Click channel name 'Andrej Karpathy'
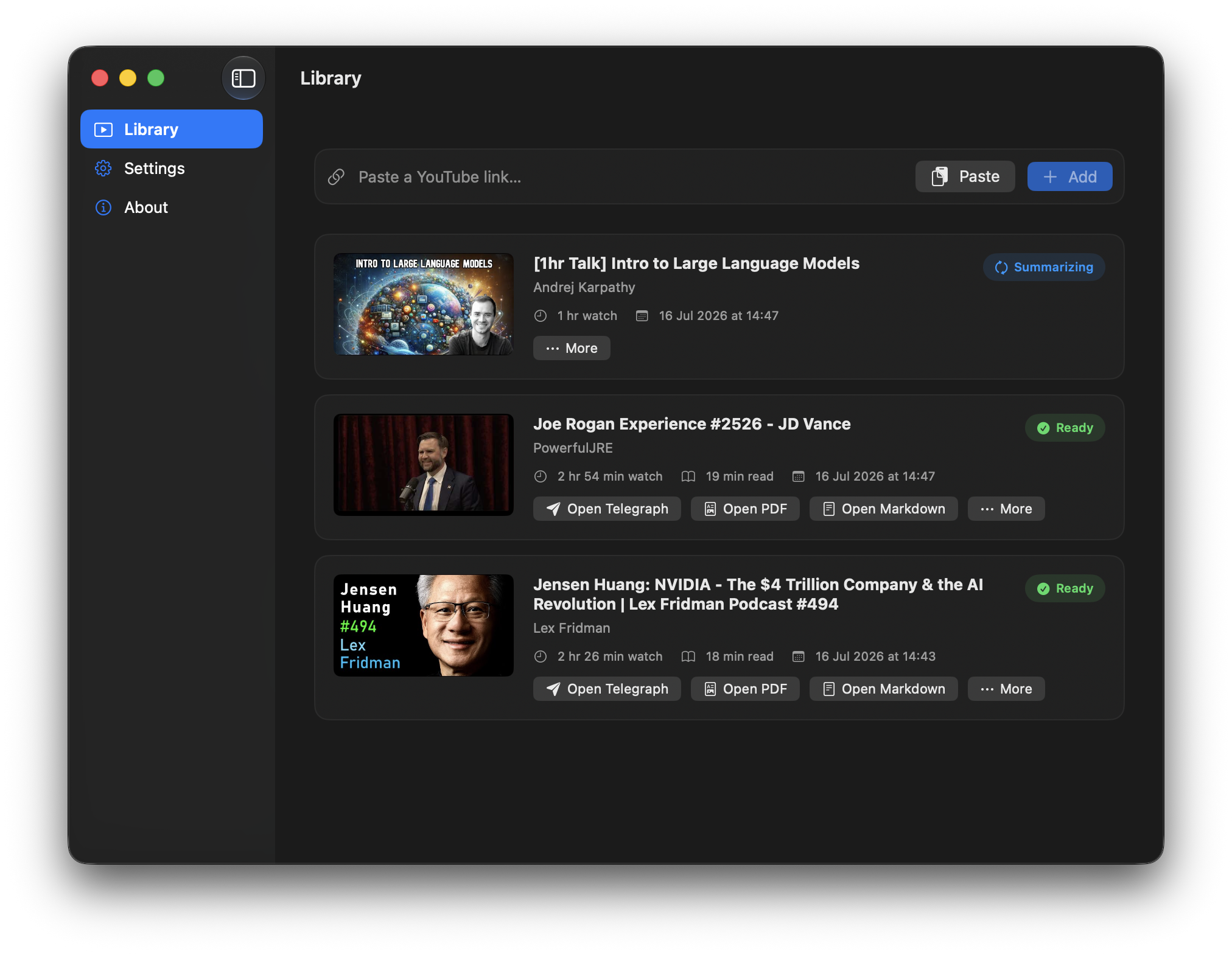This screenshot has height=954, width=1232. point(584,287)
